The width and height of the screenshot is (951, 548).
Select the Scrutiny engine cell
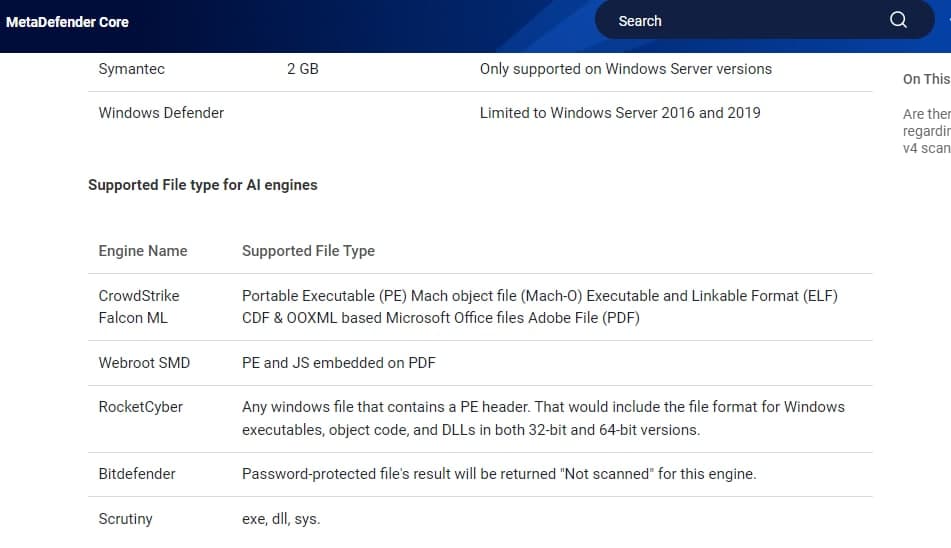[126, 519]
